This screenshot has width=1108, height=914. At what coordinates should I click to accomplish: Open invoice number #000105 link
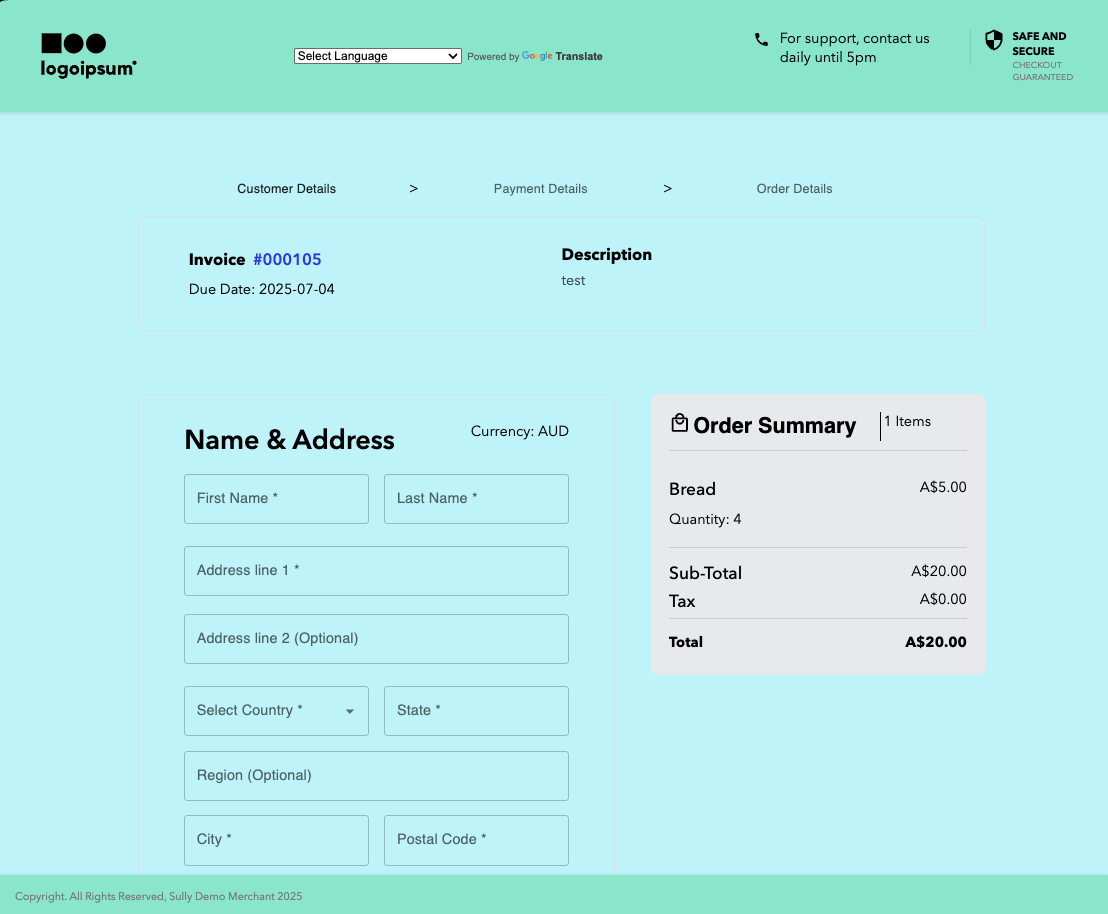coord(287,260)
